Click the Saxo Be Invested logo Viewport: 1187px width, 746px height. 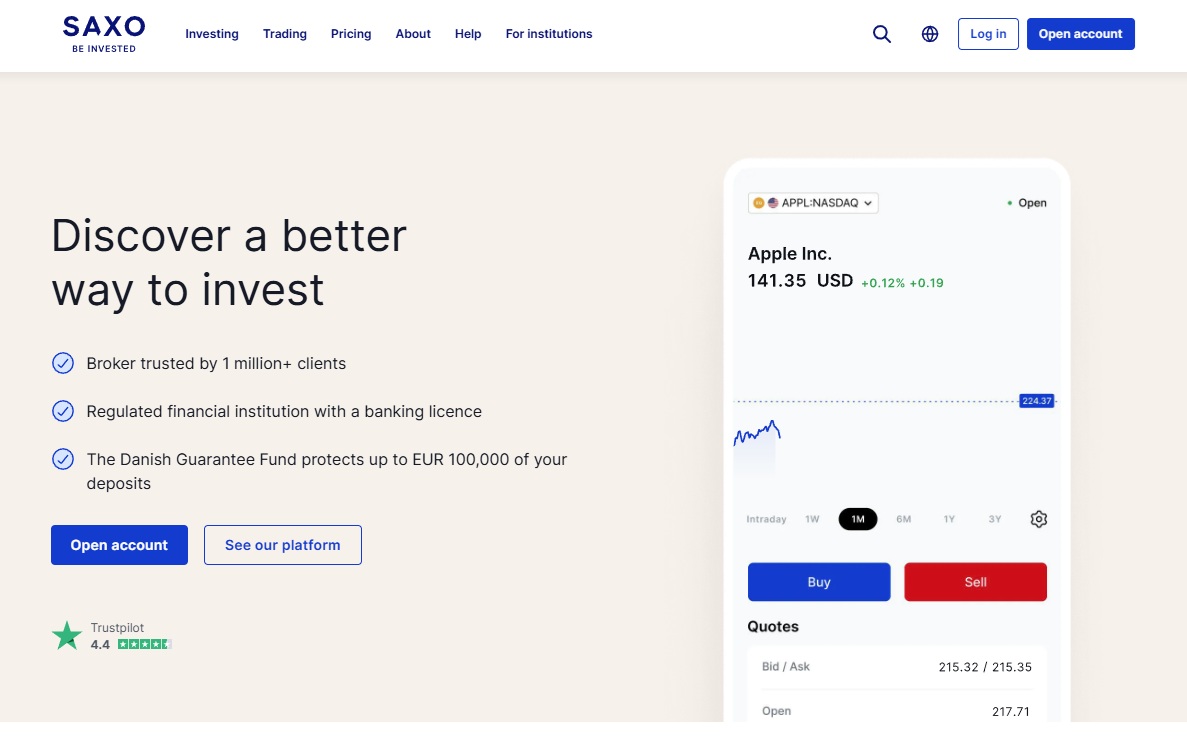[104, 34]
